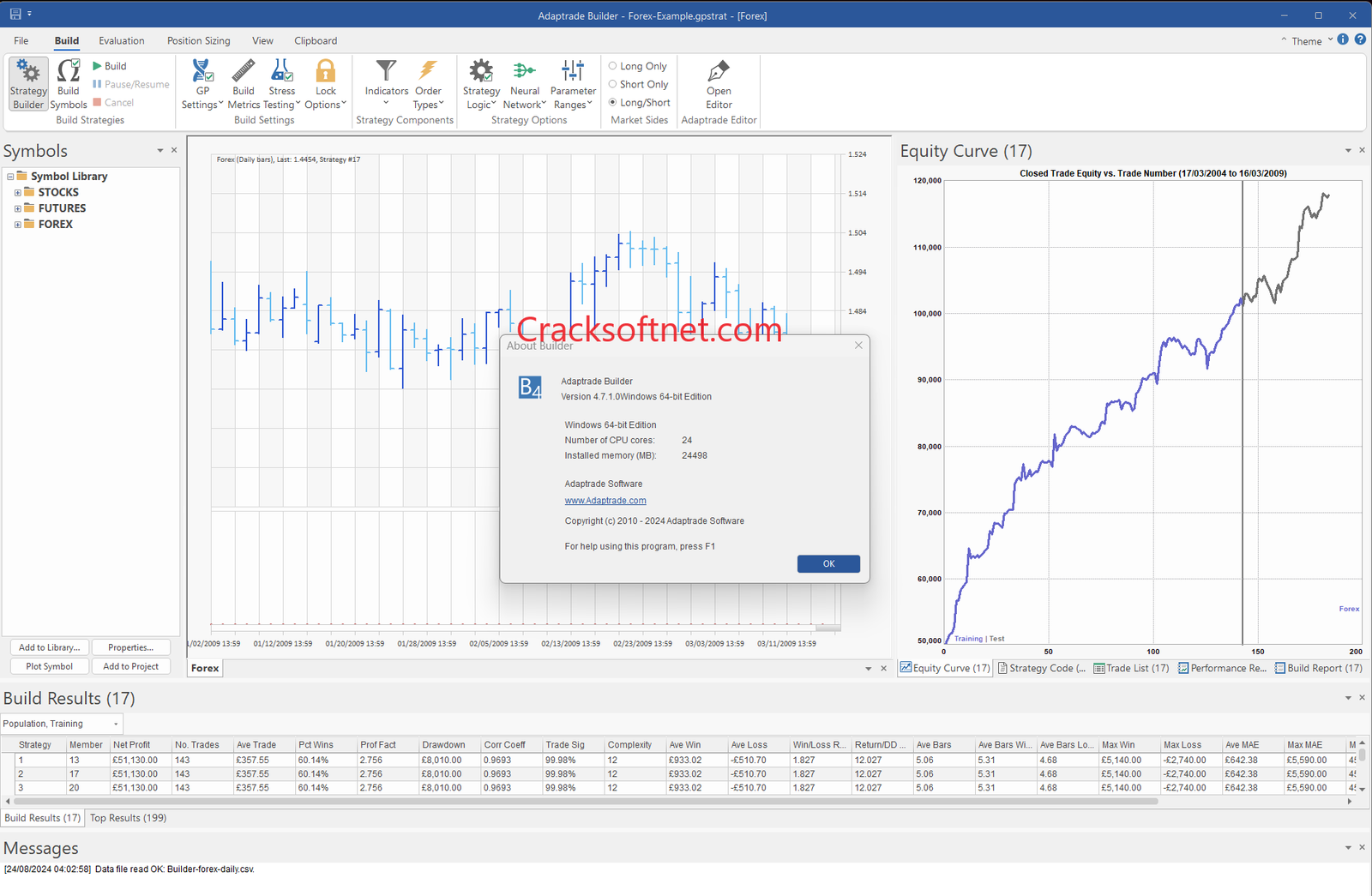
Task: Open the Performance Report tab
Action: pos(1222,668)
